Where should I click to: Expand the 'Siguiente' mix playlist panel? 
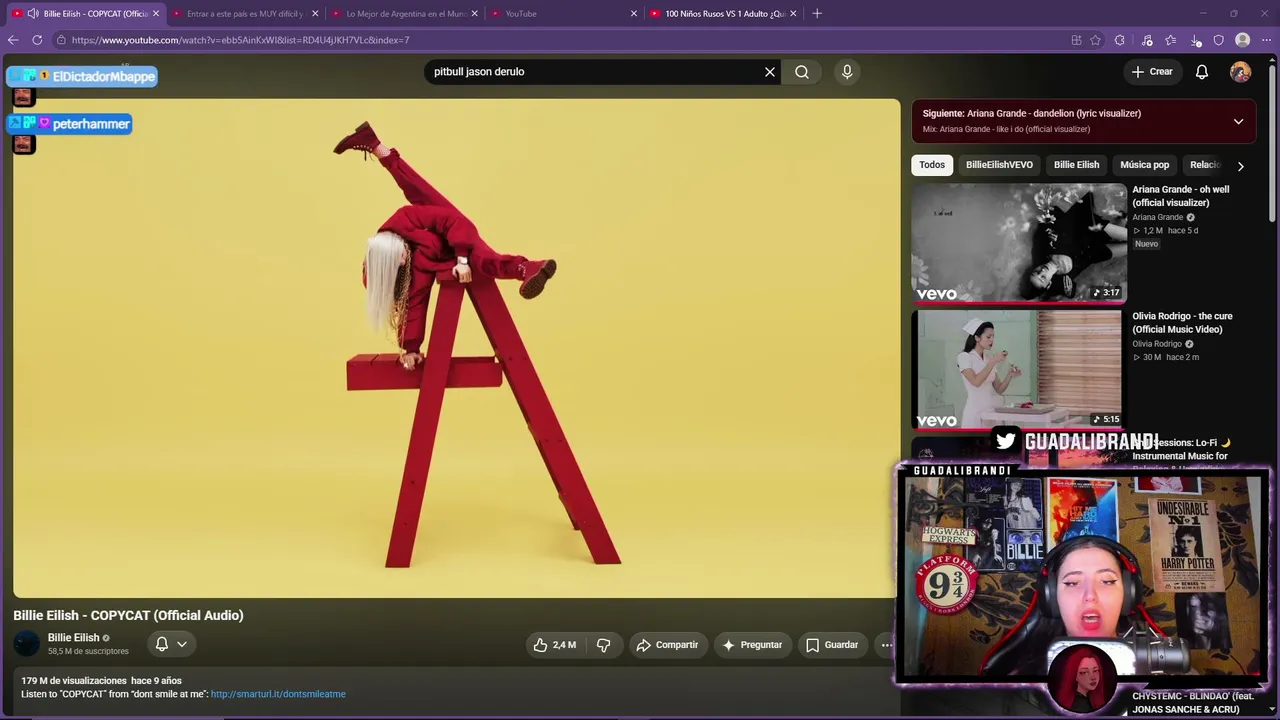pos(1238,122)
